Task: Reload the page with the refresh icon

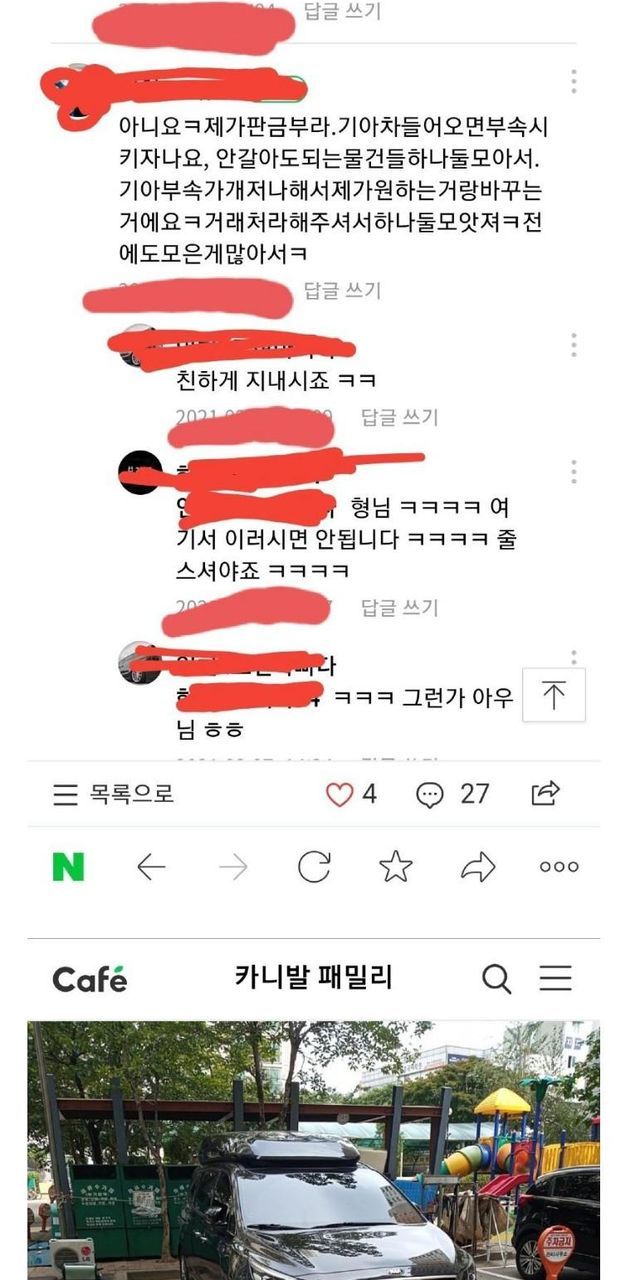Action: click(314, 867)
